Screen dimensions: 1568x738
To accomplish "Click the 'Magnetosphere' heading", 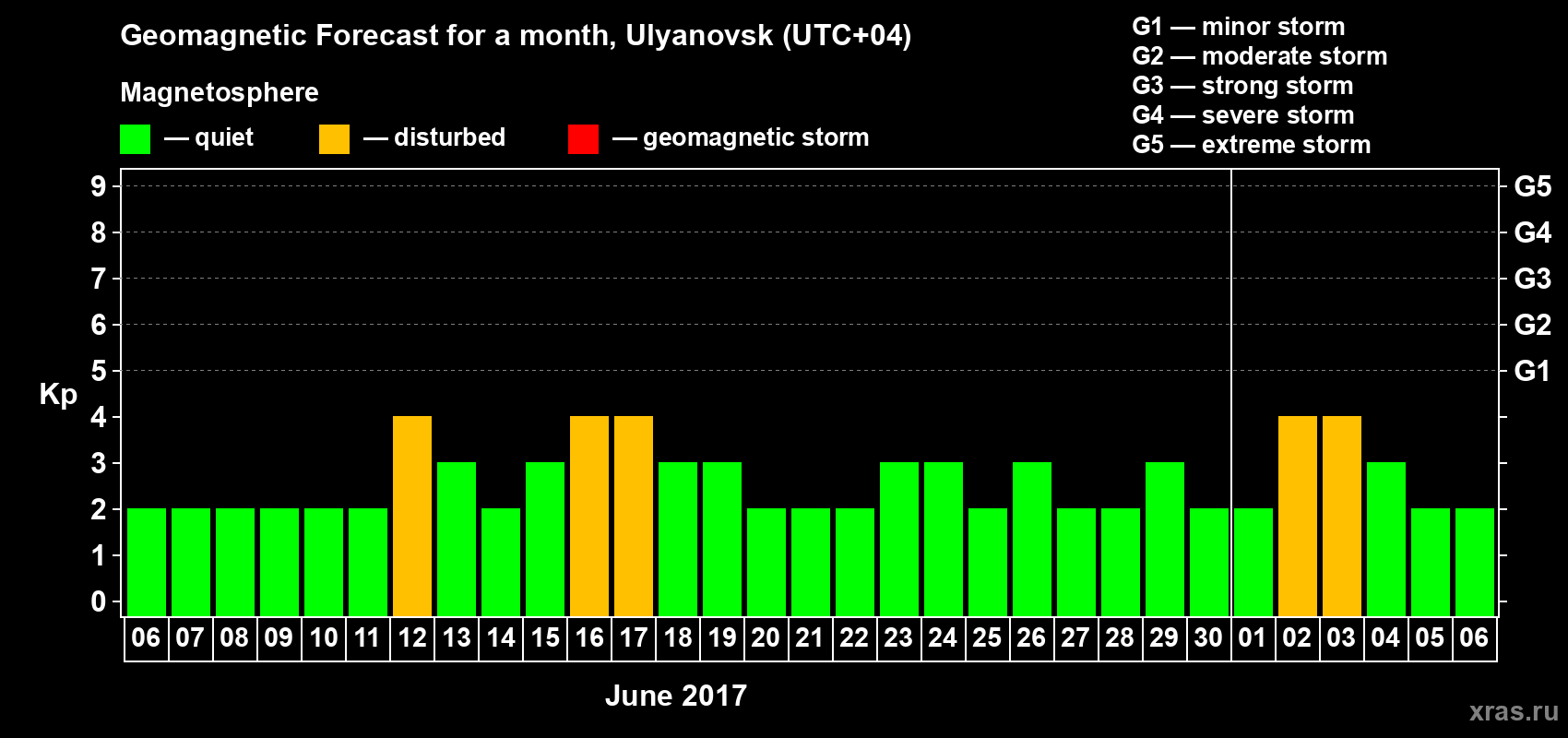I will (220, 92).
